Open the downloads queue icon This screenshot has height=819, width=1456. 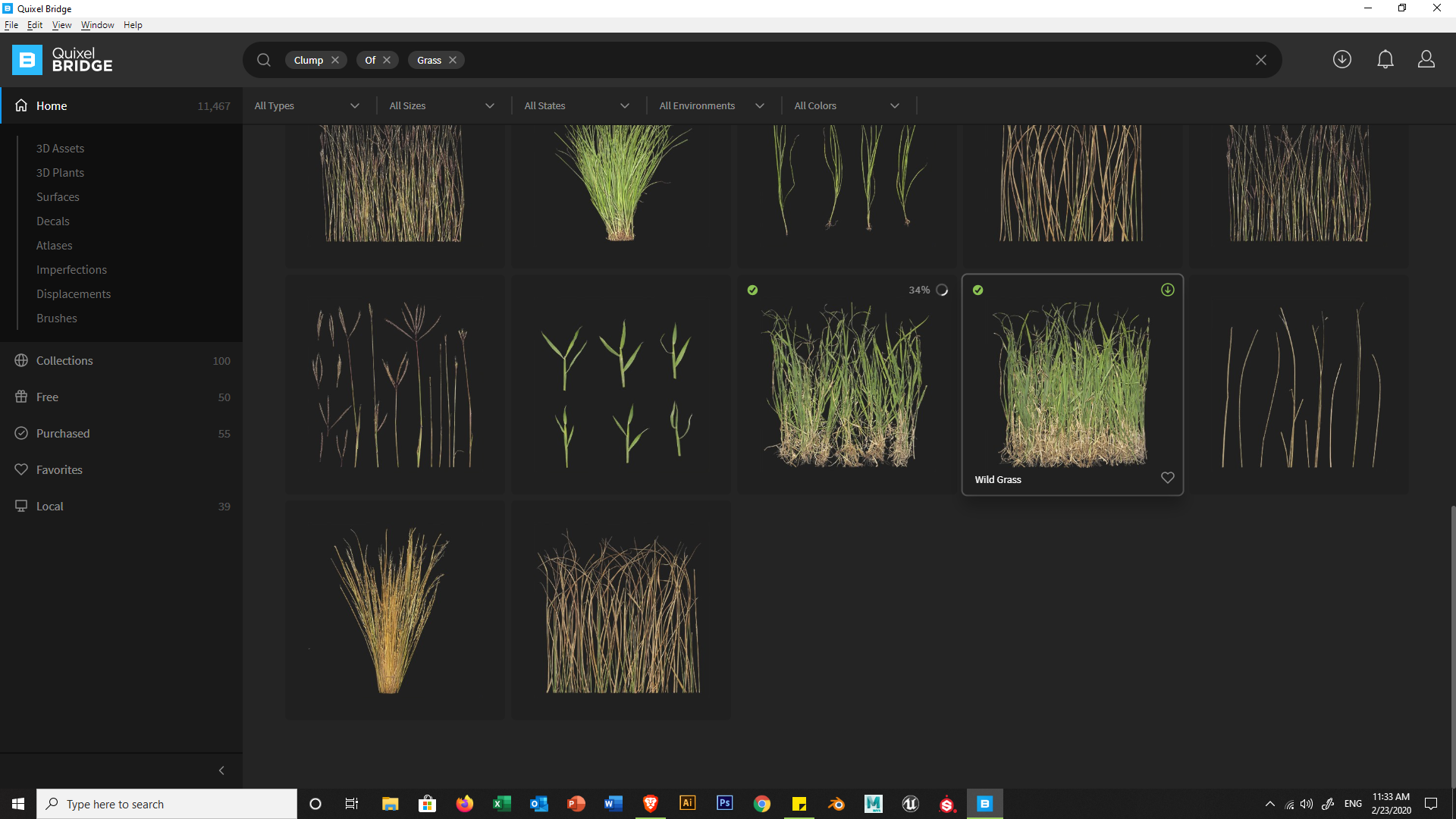coord(1341,59)
